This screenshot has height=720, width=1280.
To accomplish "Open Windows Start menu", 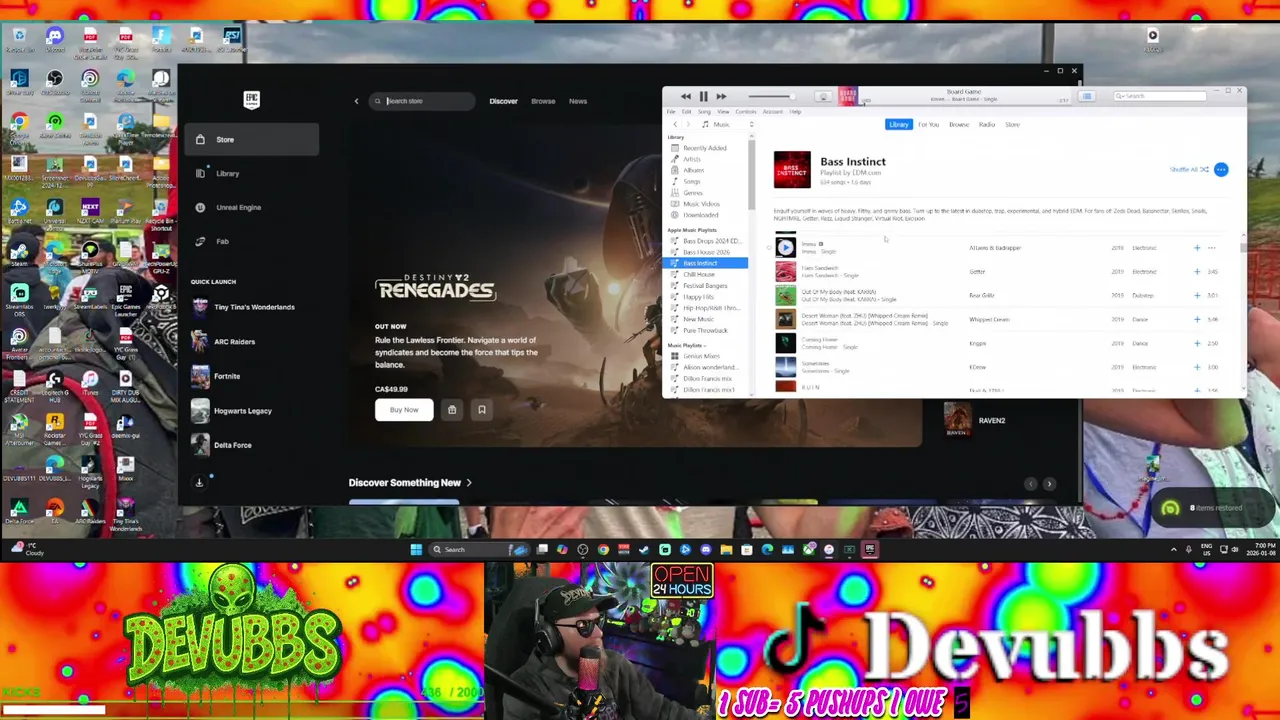I will (416, 549).
